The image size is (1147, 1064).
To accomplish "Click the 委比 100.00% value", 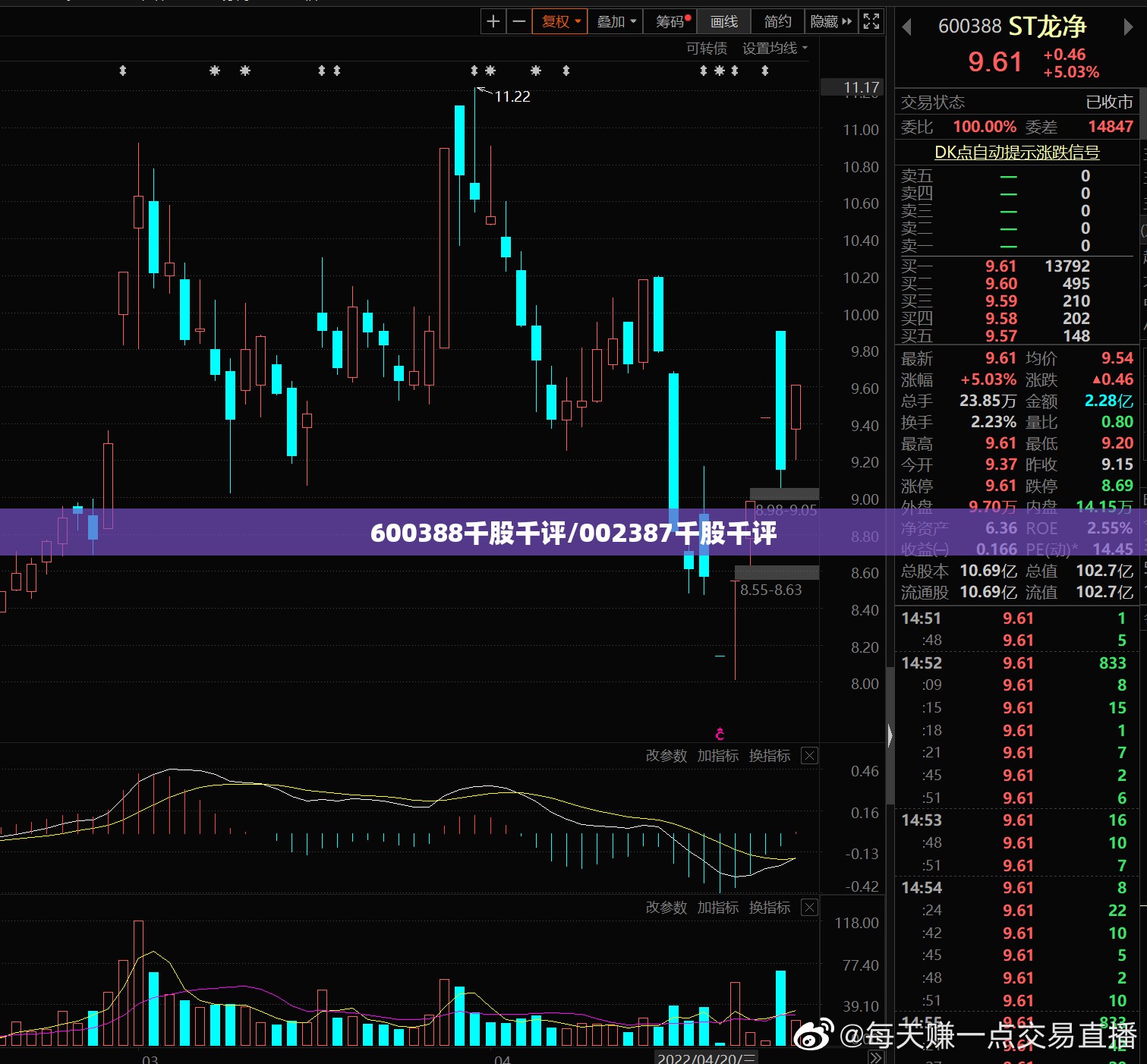I will tap(985, 127).
